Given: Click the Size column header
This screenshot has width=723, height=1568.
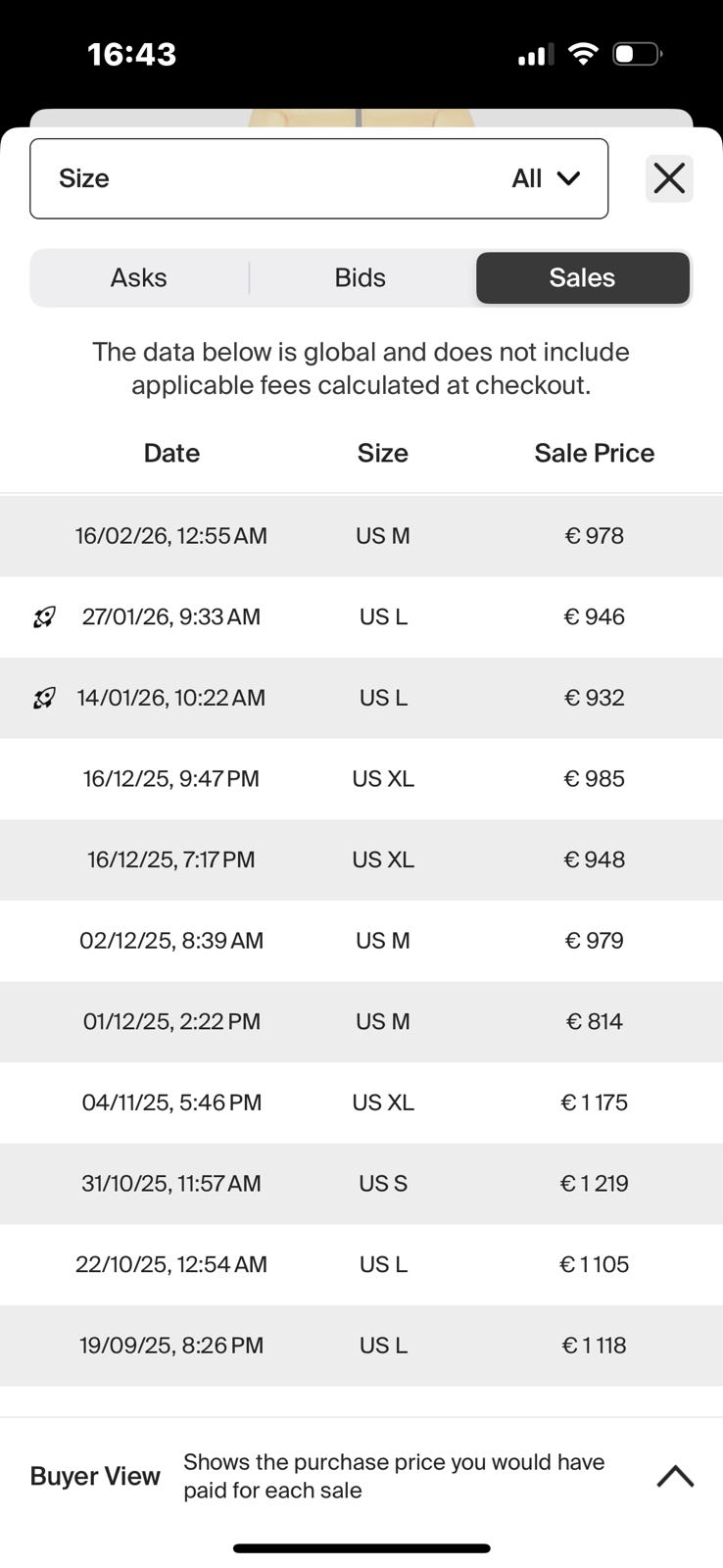Looking at the screenshot, I should pyautogui.click(x=382, y=453).
